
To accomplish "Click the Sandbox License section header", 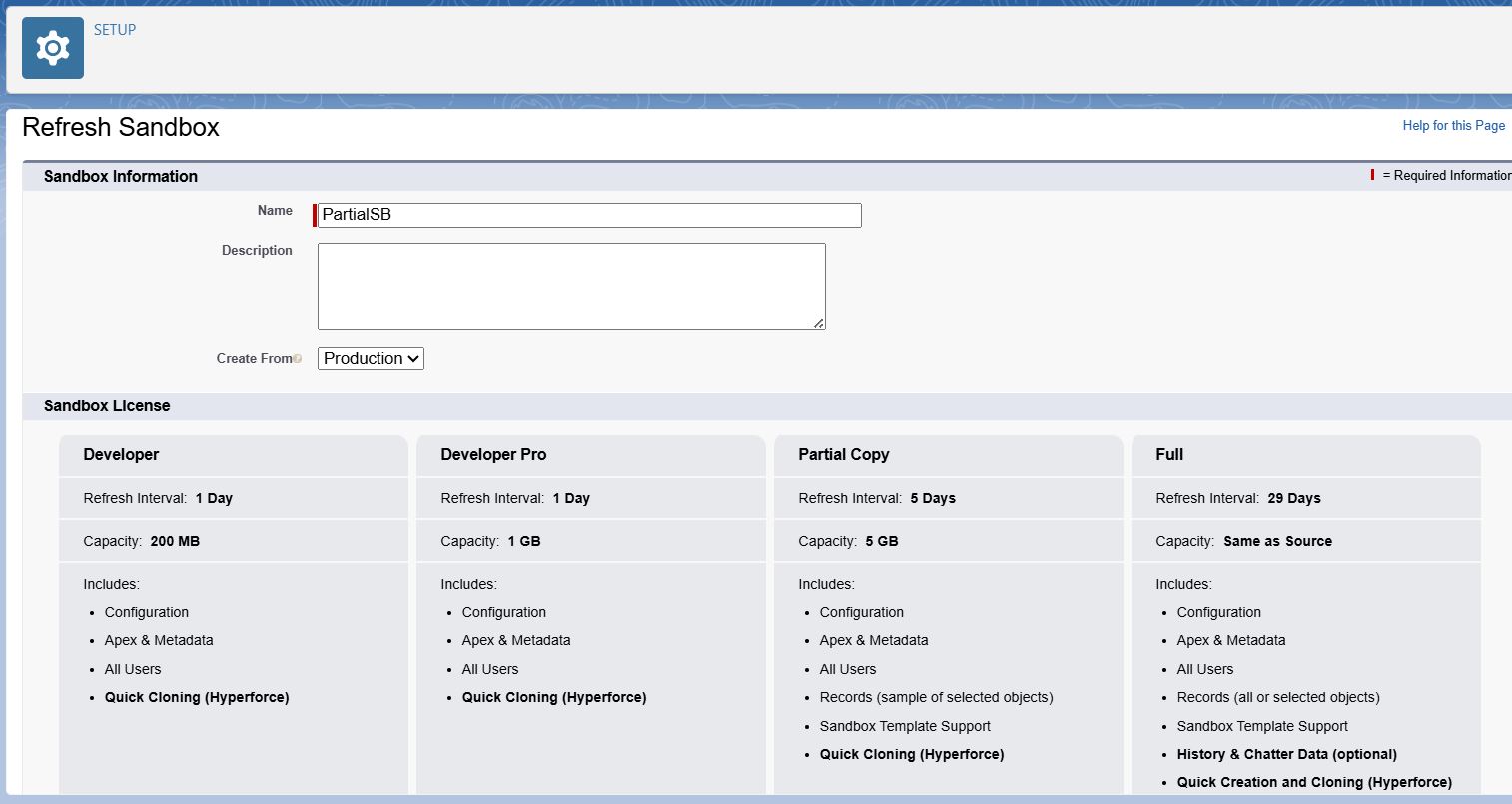I will [107, 405].
